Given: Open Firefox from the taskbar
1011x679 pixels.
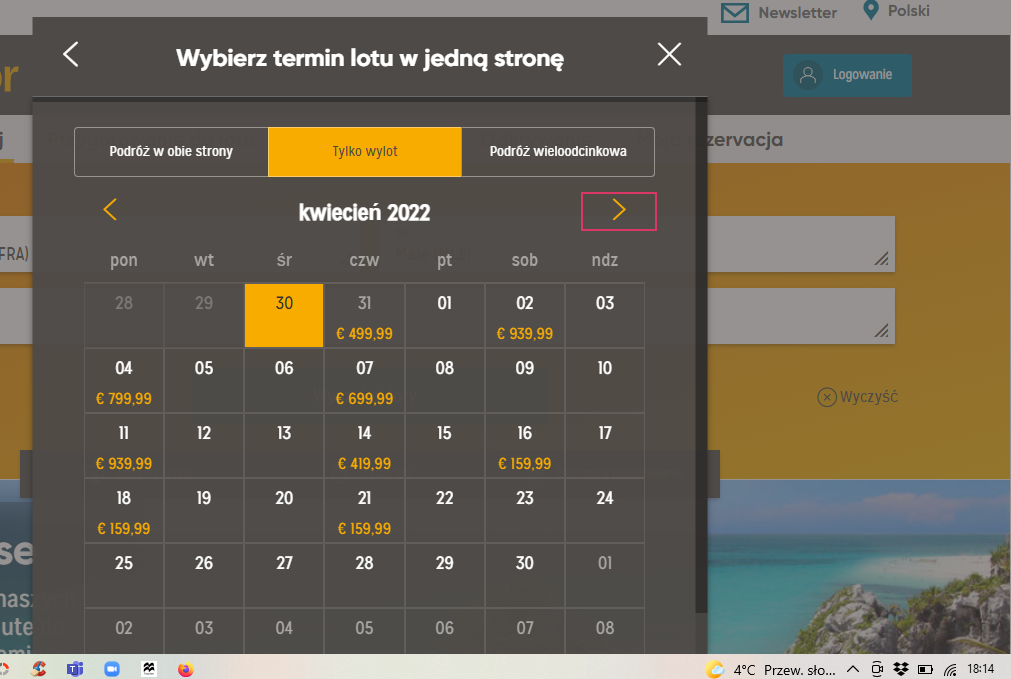Looking at the screenshot, I should pos(186,669).
